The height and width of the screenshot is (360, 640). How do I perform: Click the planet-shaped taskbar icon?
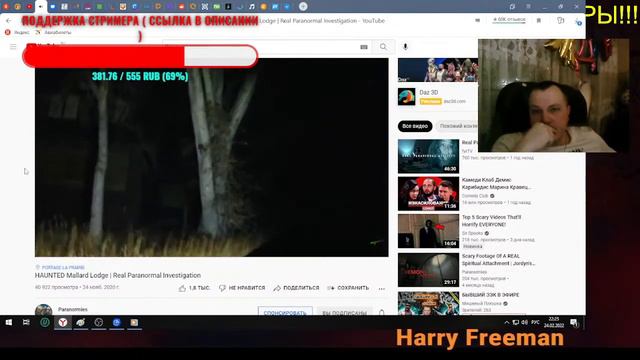point(80,322)
